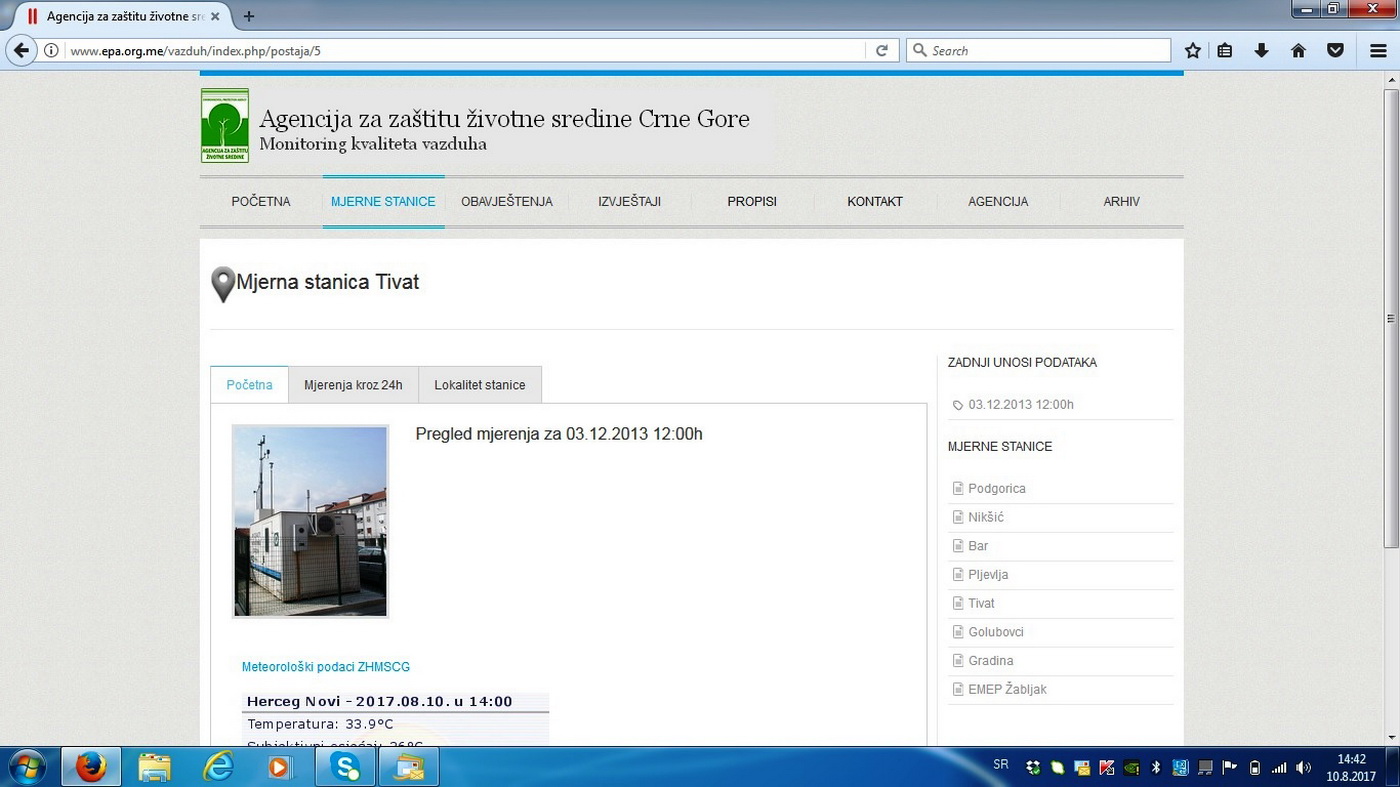1400x787 pixels.
Task: Open the Bar station link
Action: pos(978,546)
